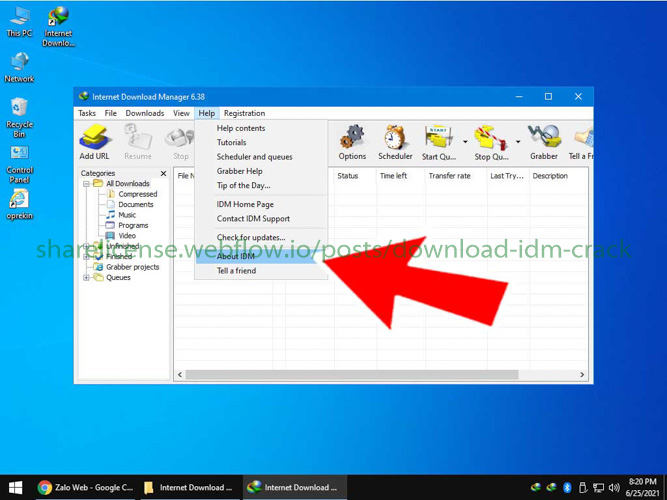This screenshot has width=667, height=500.
Task: Open IDM Home Page entry
Action: coord(261,204)
